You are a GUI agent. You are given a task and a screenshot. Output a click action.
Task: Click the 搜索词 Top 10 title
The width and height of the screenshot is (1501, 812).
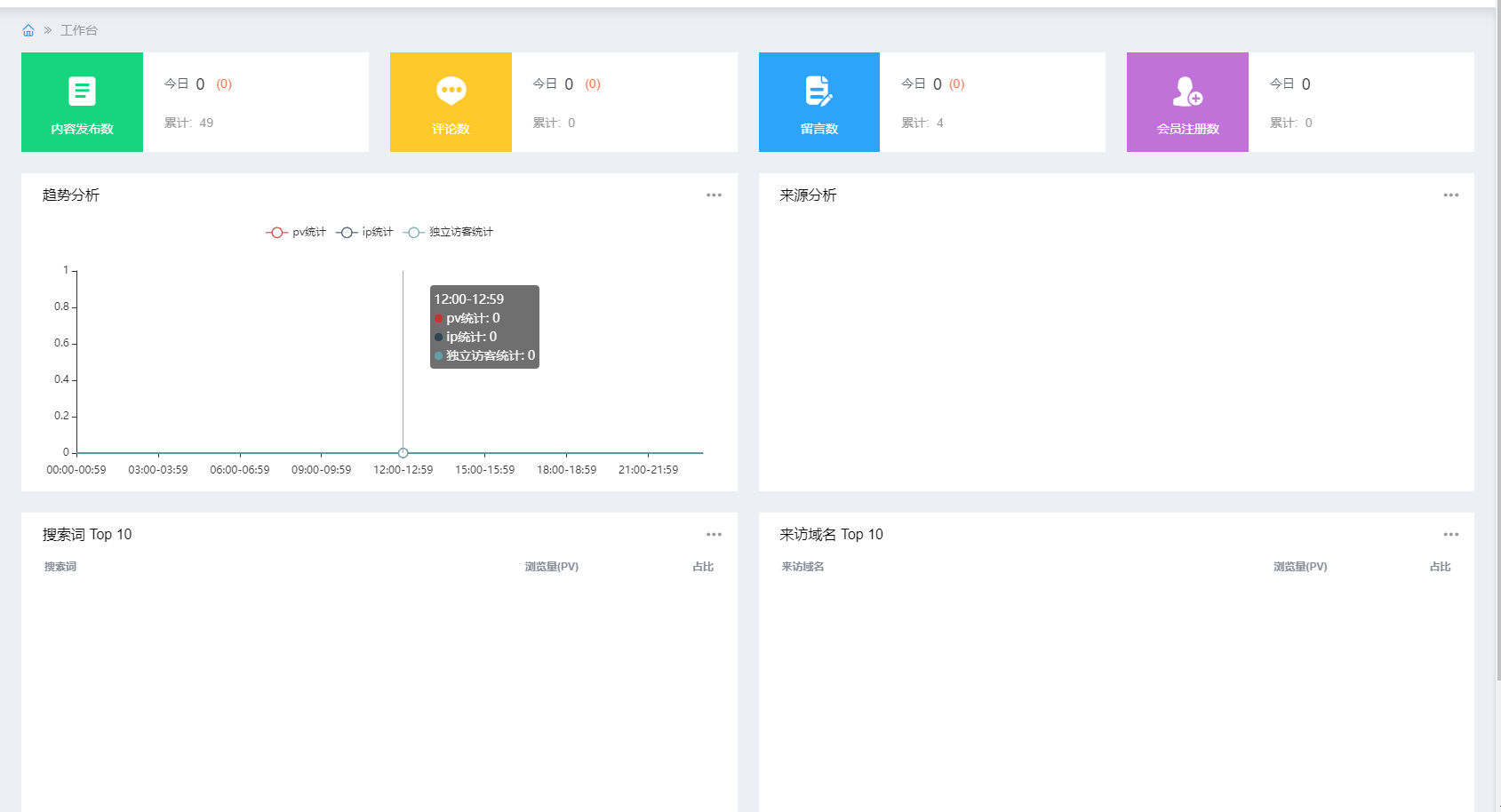(87, 535)
